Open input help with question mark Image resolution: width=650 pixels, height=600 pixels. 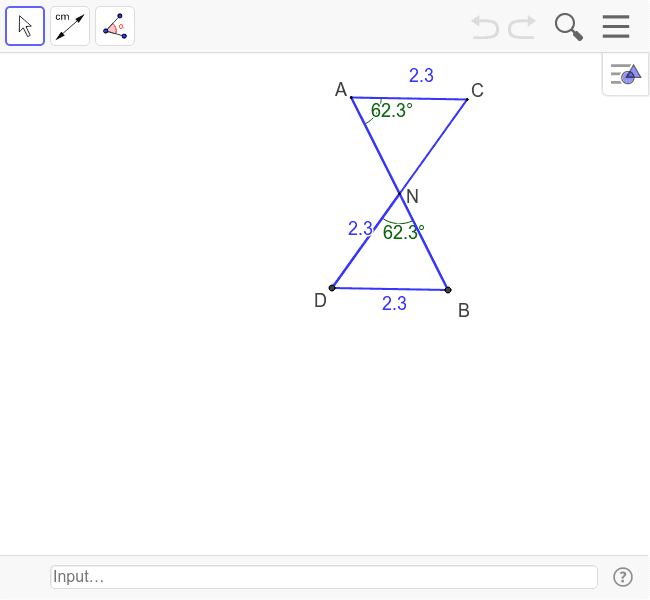[623, 577]
